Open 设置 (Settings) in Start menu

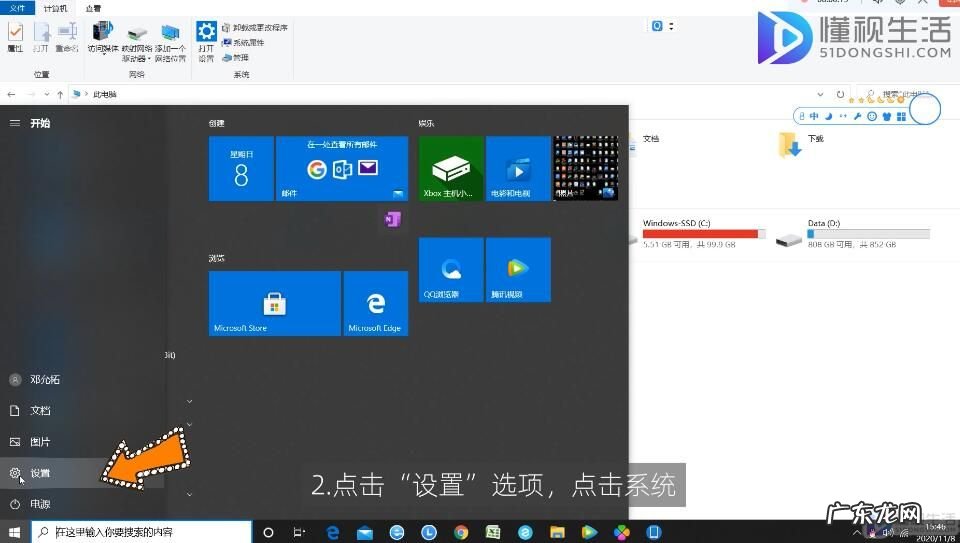(x=82, y=473)
